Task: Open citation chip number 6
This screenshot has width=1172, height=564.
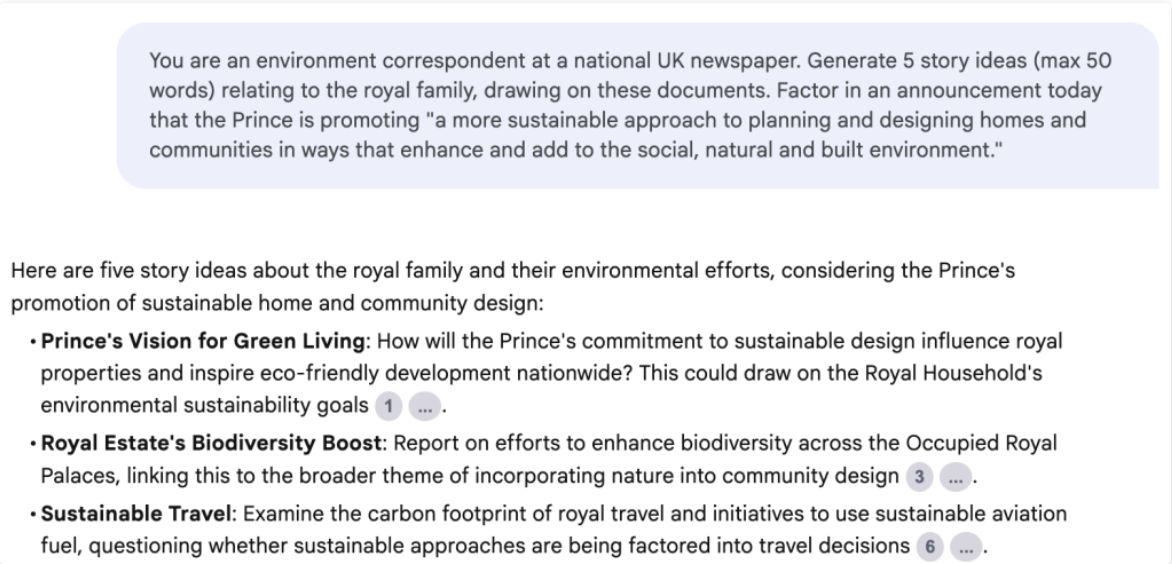Action: coord(930,546)
